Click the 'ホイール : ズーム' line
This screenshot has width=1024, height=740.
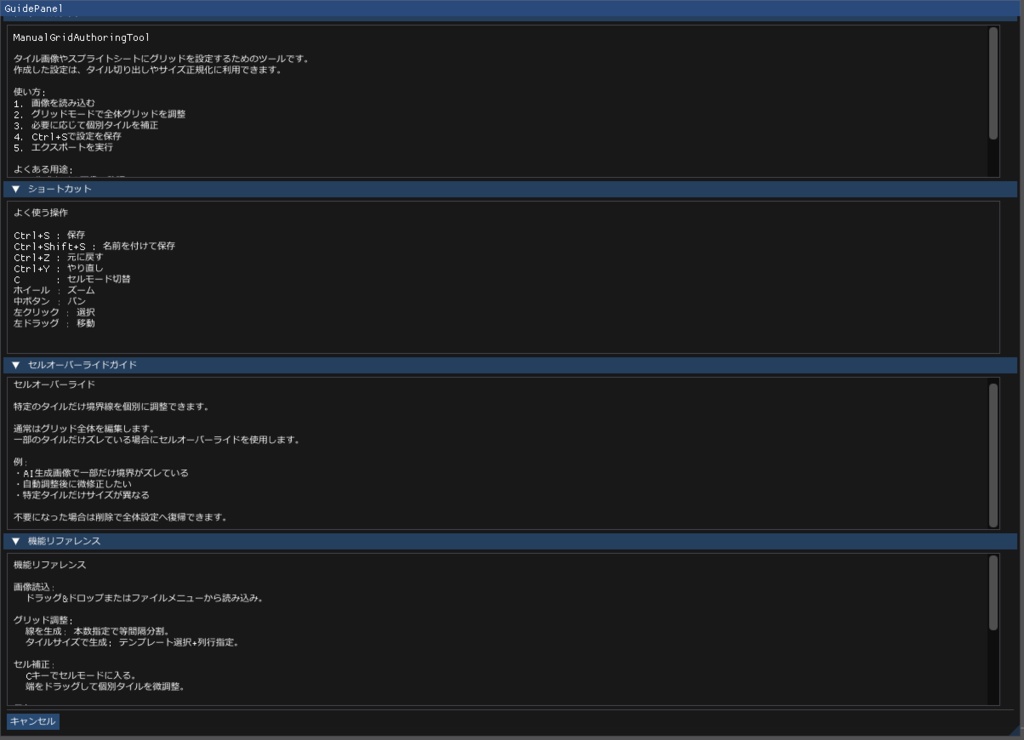(54, 291)
